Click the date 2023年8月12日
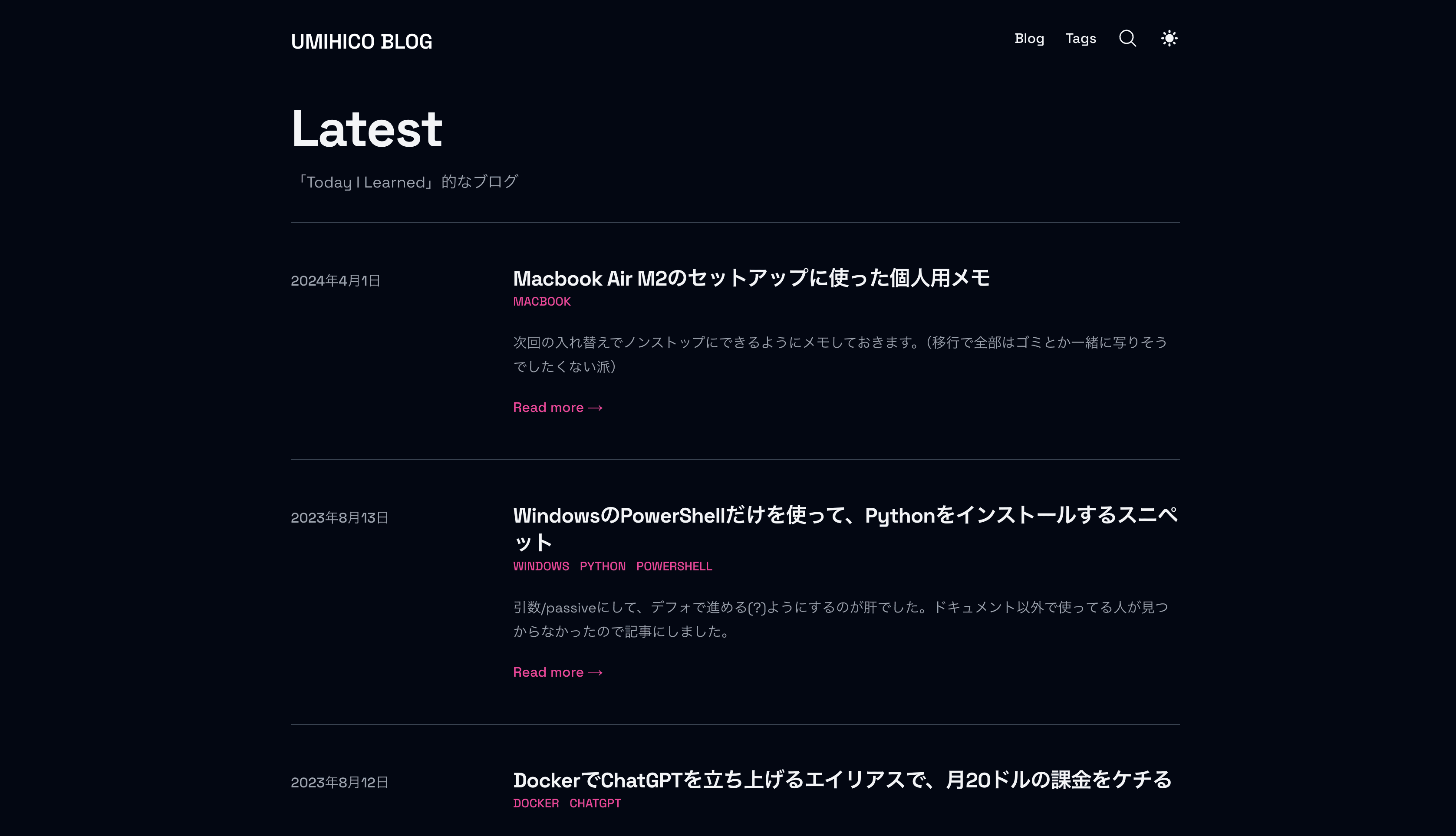This screenshot has height=836, width=1456. pyautogui.click(x=339, y=783)
